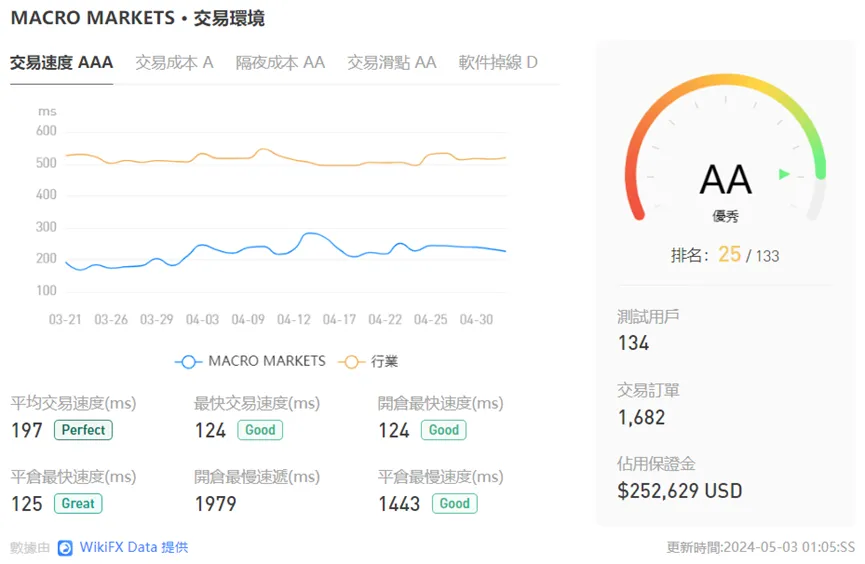The height and width of the screenshot is (564, 865).
Task: Click the 優秀 label under AA
Action: (725, 216)
